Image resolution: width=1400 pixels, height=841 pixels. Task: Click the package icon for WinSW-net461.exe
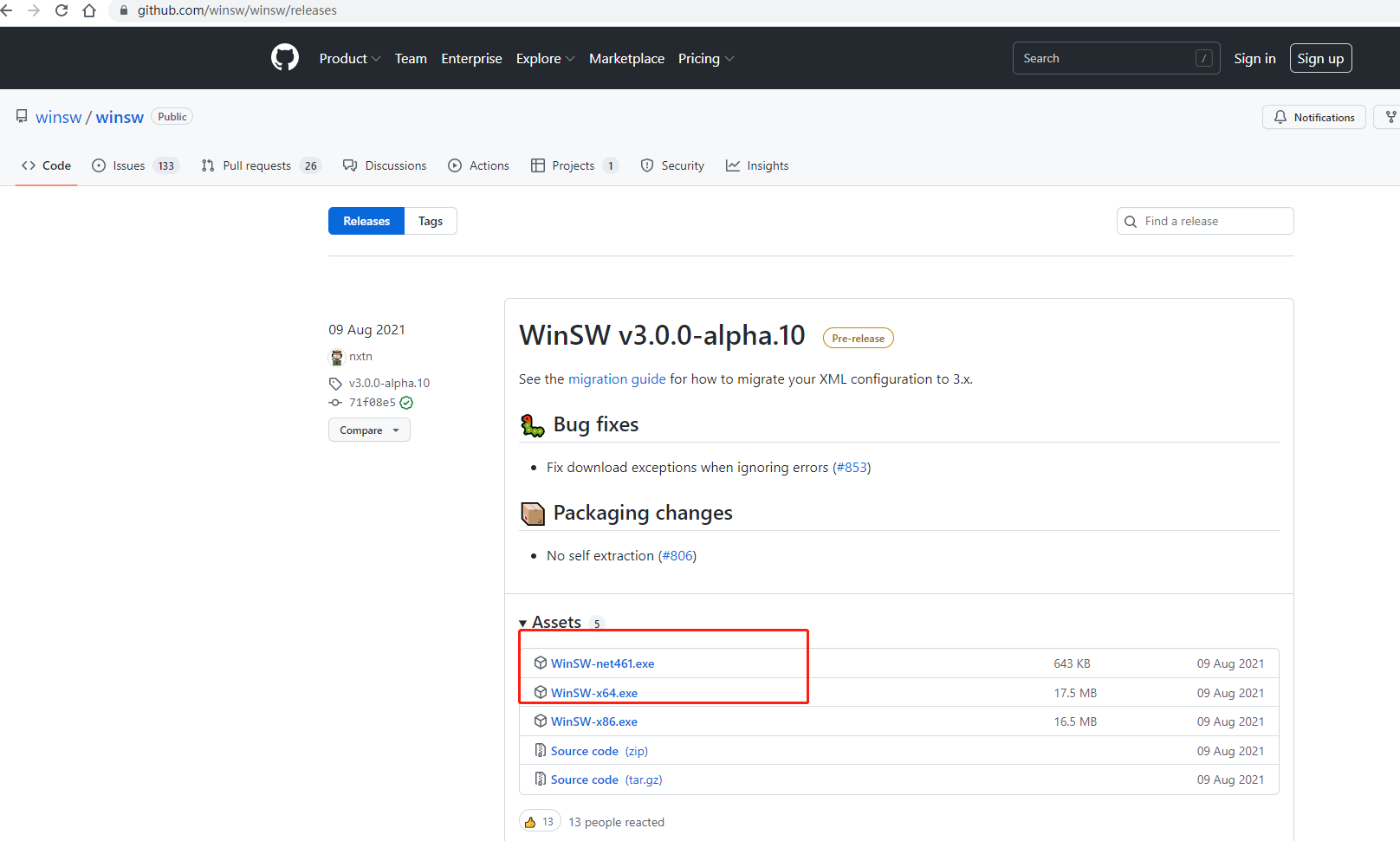coord(541,663)
